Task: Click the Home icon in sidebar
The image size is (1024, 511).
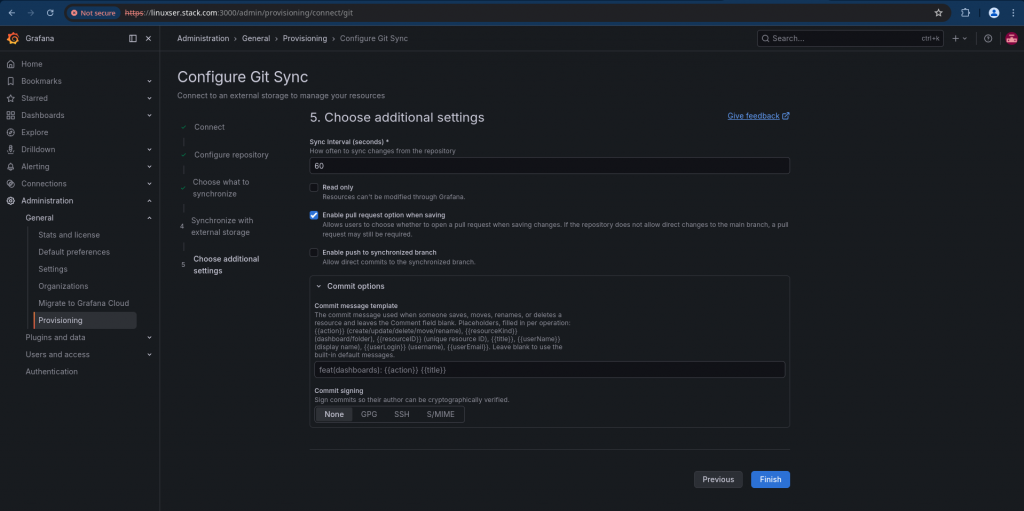Action: click(x=10, y=64)
